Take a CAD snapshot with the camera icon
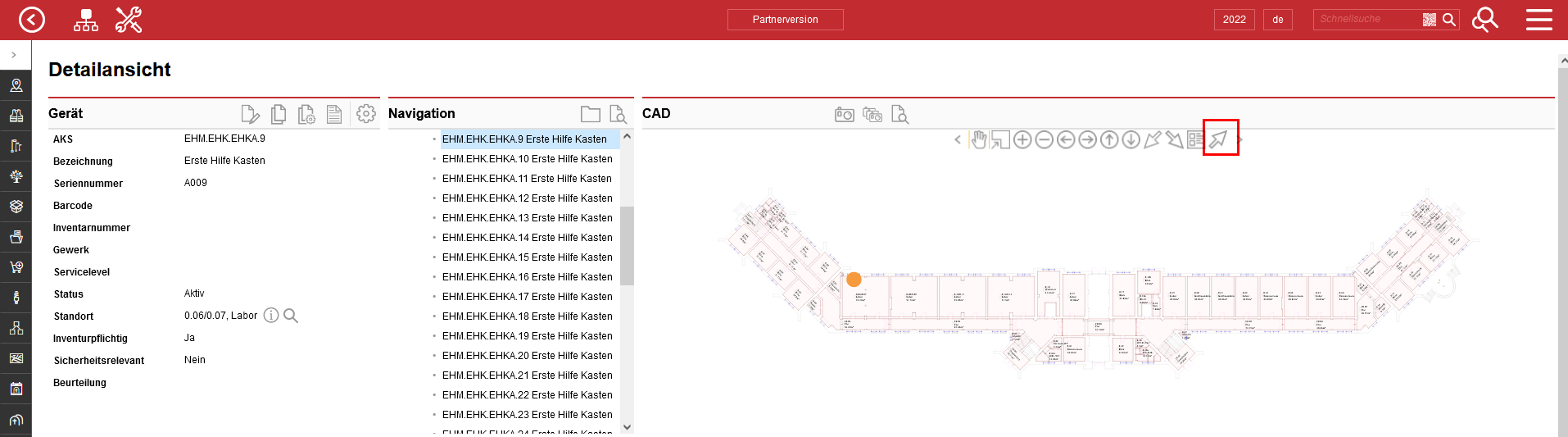Image resolution: width=1568 pixels, height=437 pixels. (x=845, y=115)
